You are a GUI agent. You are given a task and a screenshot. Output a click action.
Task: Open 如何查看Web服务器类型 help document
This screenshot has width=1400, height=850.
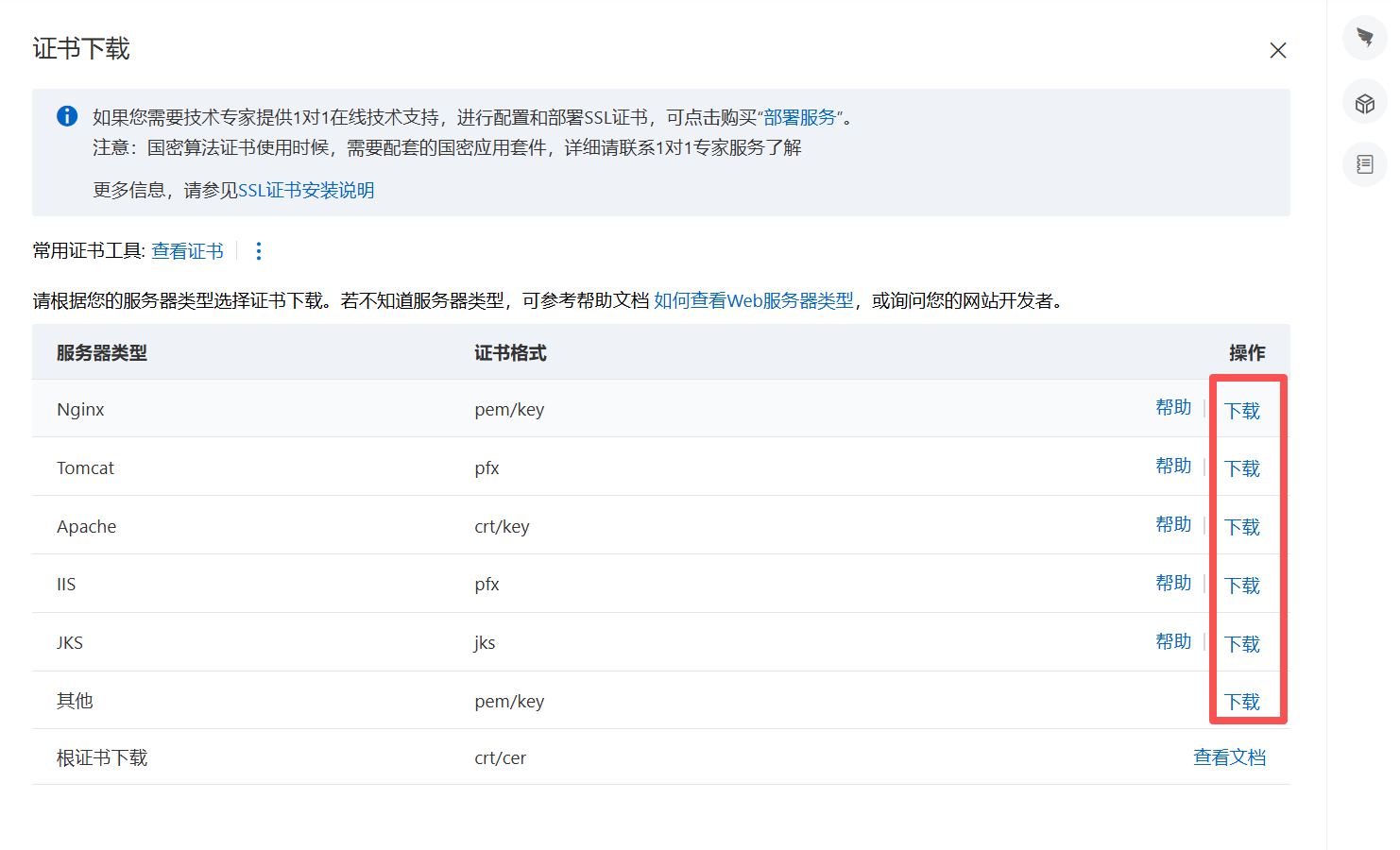coord(753,300)
